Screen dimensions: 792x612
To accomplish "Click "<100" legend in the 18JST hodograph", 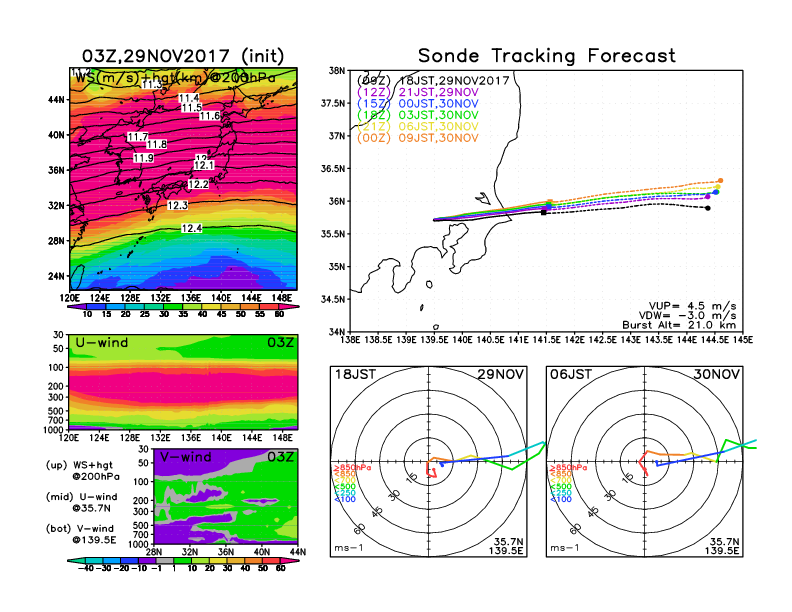I will pos(345,499).
